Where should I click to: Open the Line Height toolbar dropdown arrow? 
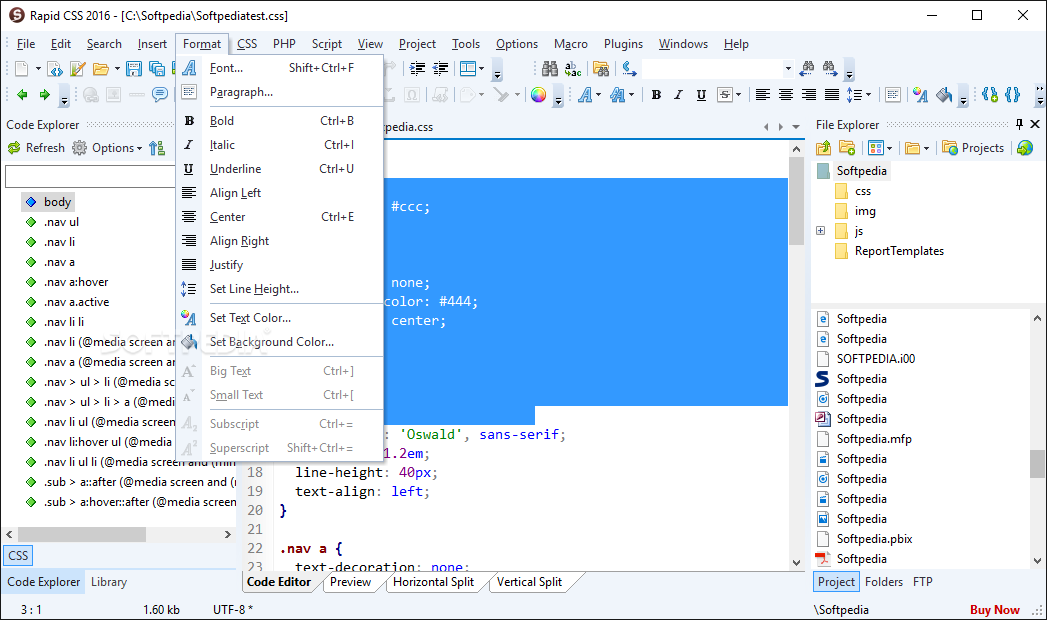[x=868, y=95]
